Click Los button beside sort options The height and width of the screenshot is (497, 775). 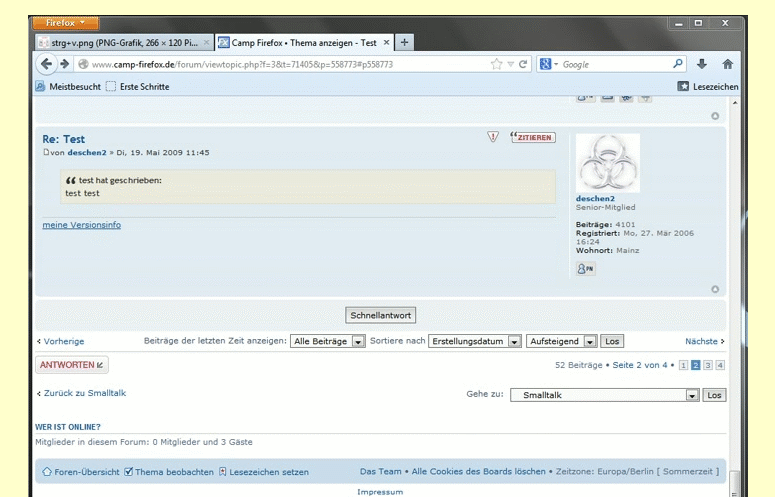pos(612,341)
